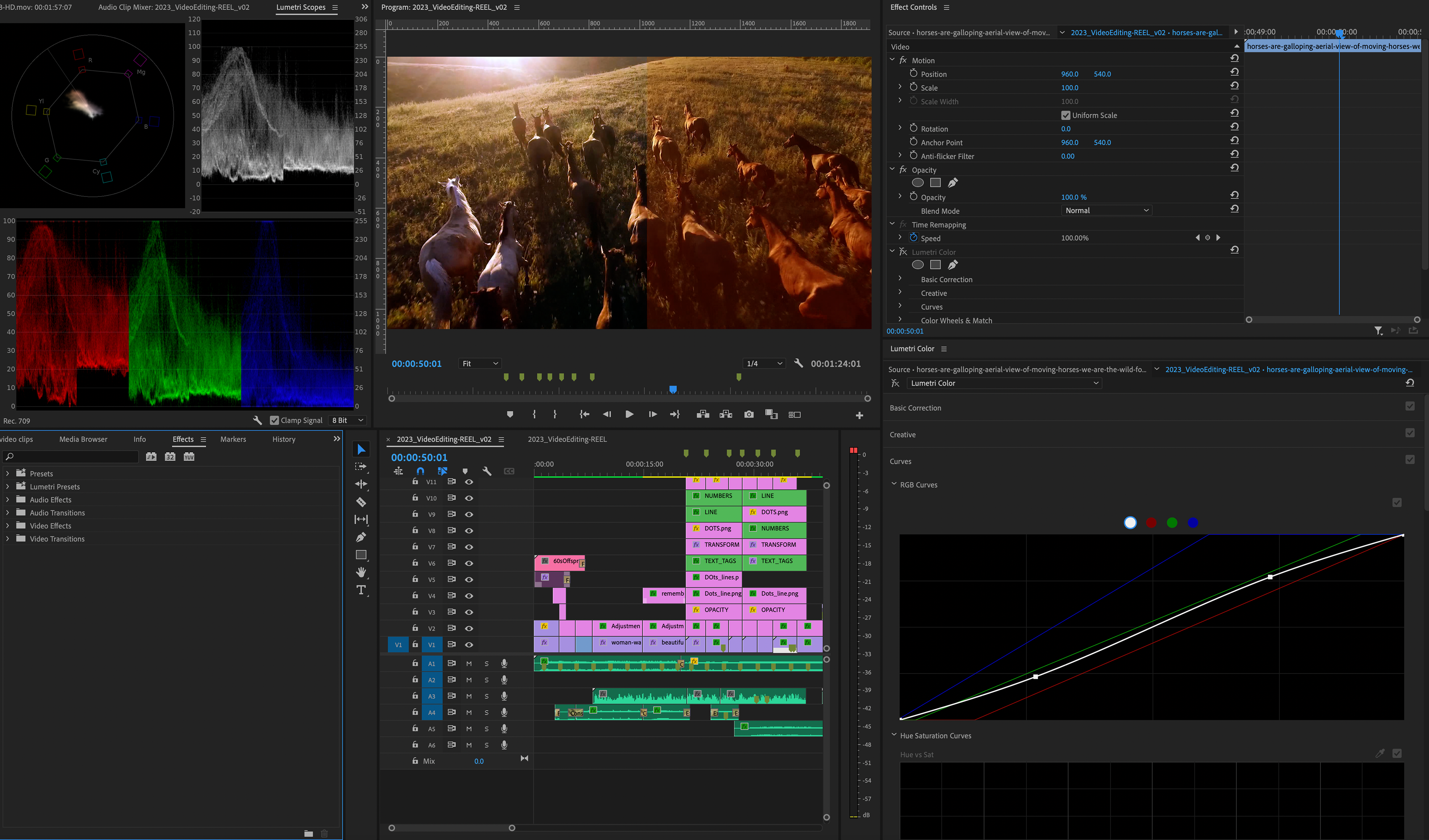Screen dimensions: 1429x840
Task: Click new custom bin icon in Effects panel
Action: click(308, 833)
